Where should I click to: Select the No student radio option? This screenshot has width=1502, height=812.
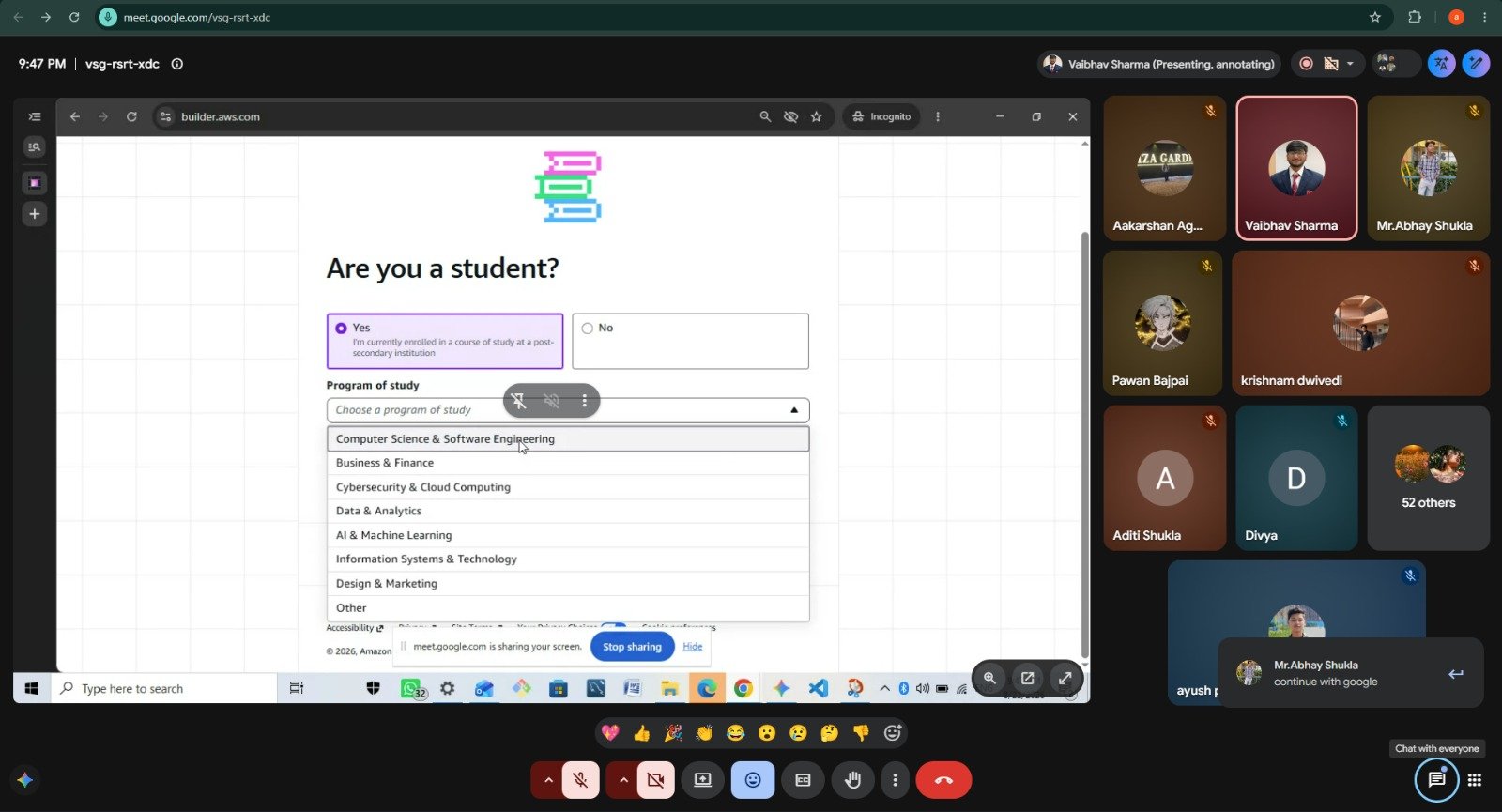tap(587, 329)
